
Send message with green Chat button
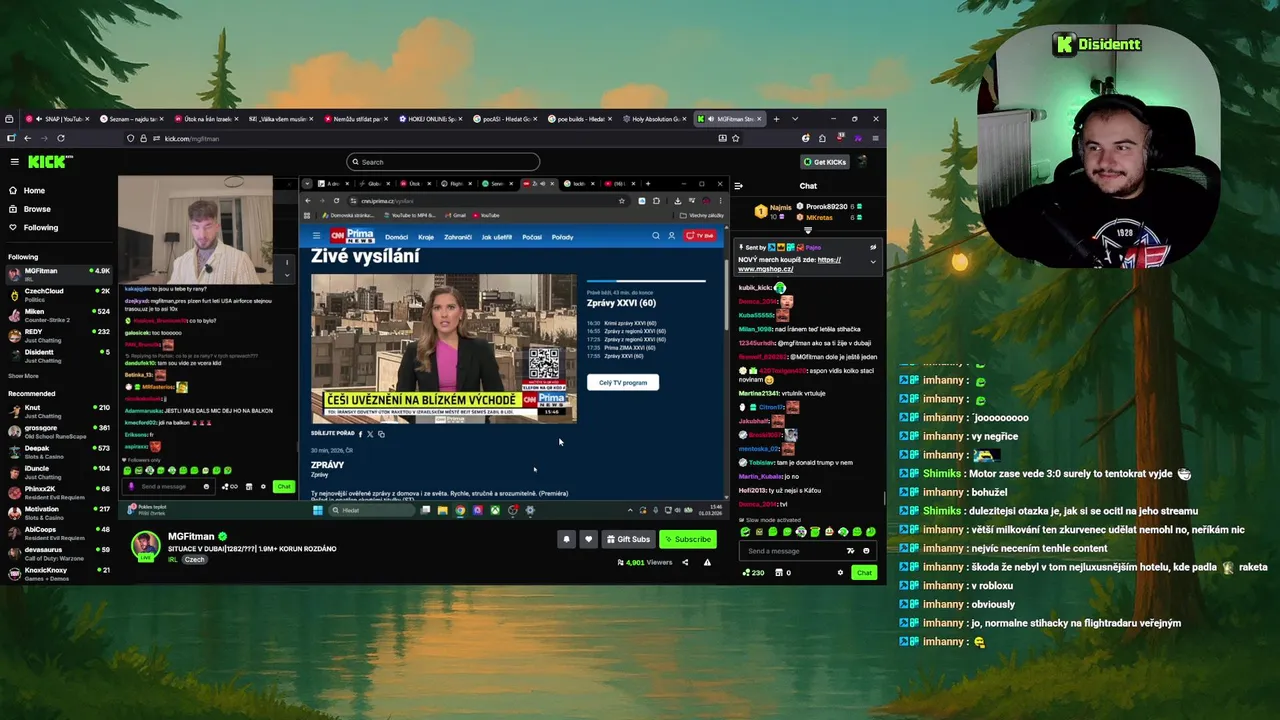[x=864, y=572]
